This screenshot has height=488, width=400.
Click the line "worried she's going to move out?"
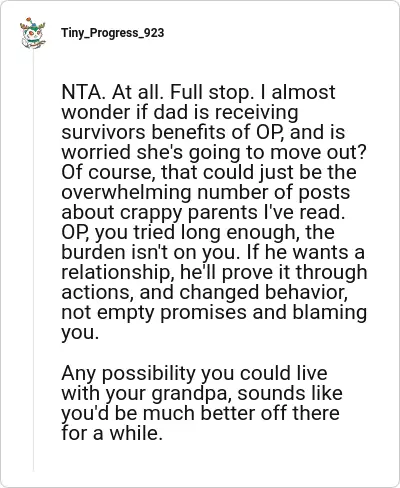214,152
